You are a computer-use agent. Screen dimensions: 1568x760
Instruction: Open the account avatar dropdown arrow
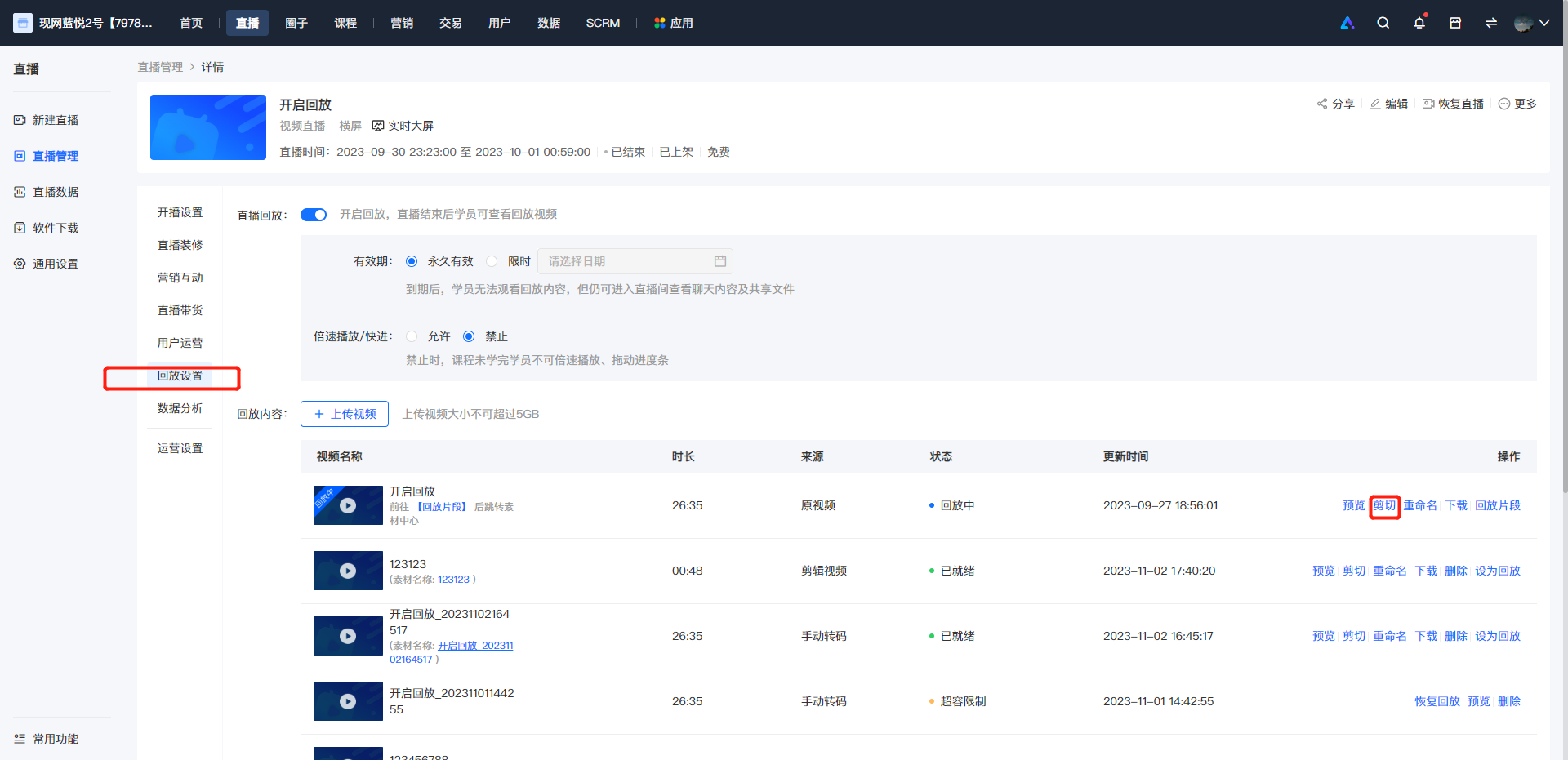(x=1544, y=23)
